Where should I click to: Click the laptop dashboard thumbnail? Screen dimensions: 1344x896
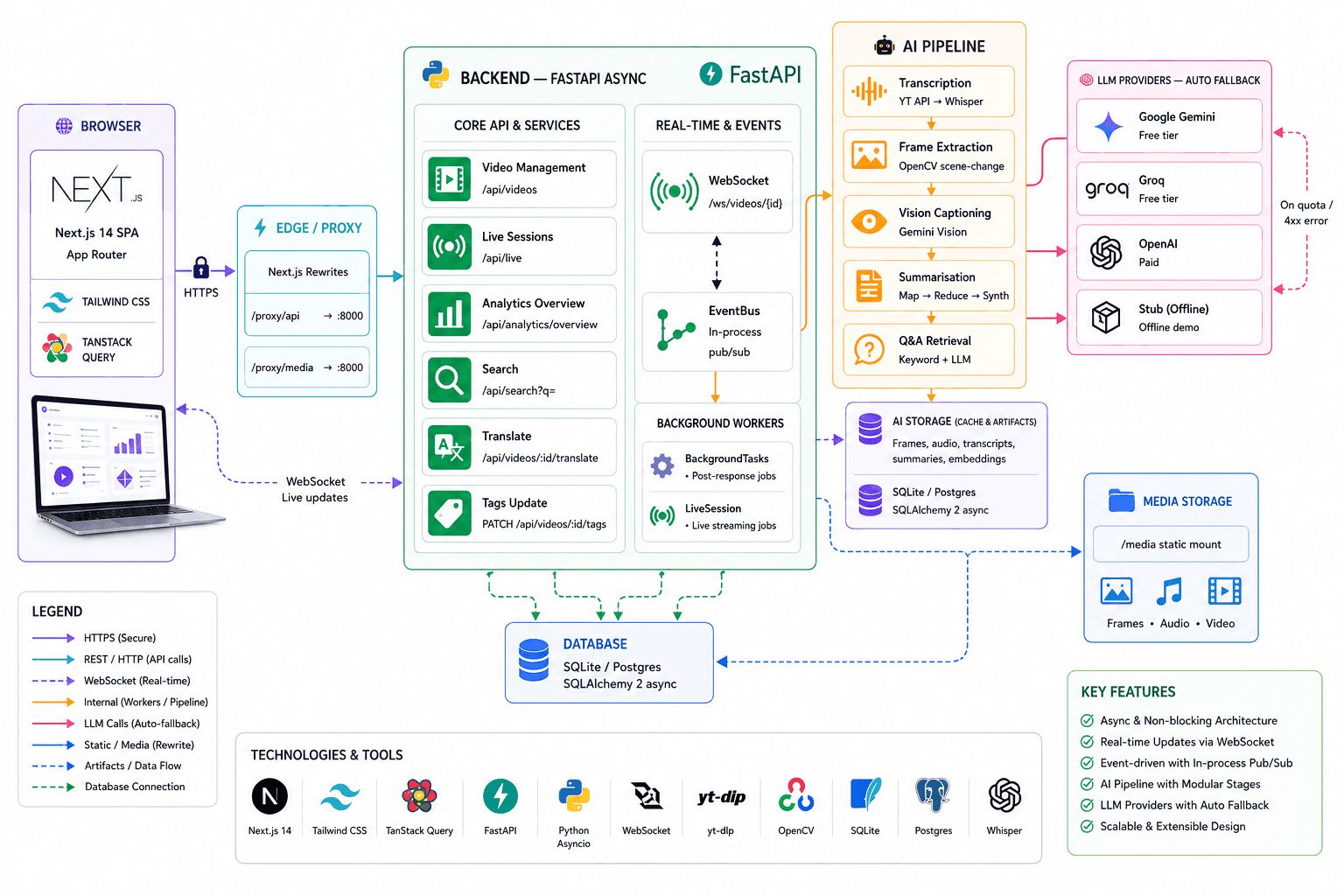pos(122,468)
